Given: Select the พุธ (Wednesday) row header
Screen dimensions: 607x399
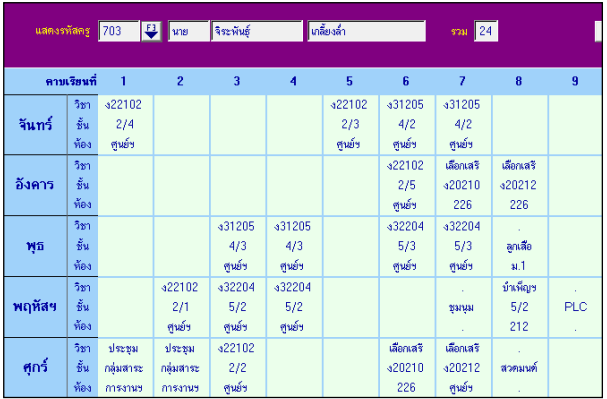Looking at the screenshot, I should pos(36,246).
